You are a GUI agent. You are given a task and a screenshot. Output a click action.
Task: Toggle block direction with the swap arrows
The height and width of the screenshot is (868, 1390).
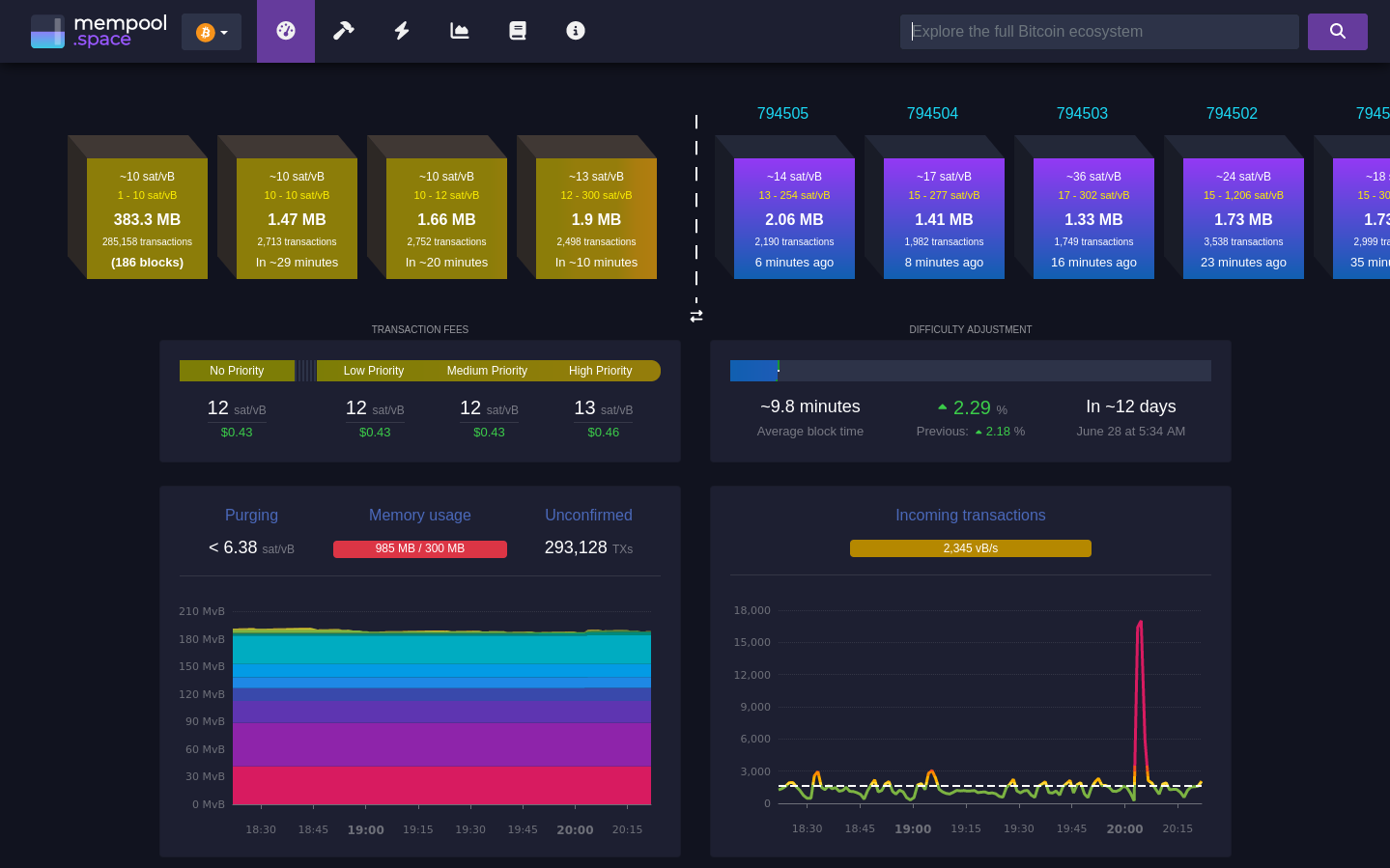(x=696, y=316)
